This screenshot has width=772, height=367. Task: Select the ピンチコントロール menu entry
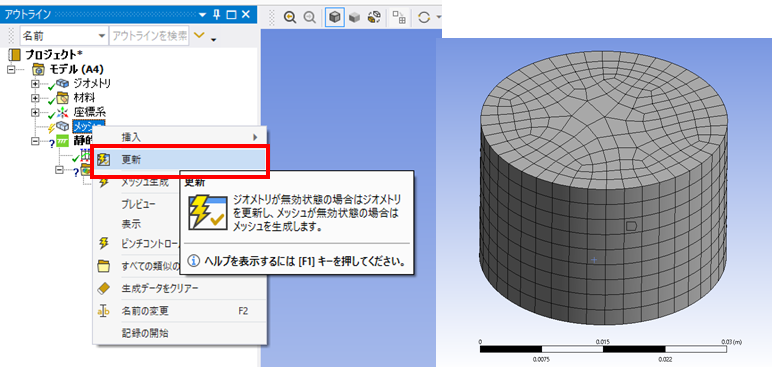[x=150, y=244]
